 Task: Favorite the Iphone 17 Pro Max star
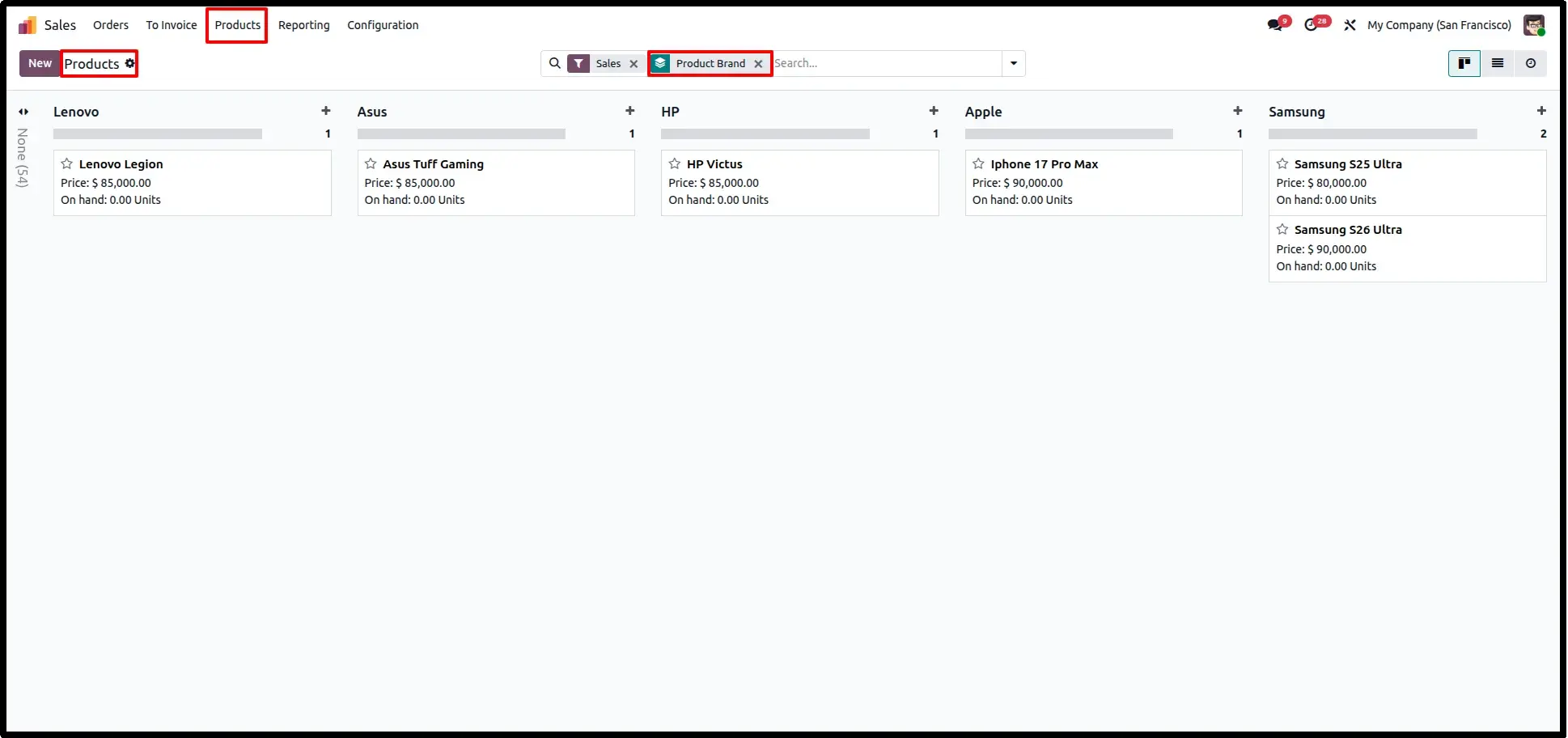(x=978, y=163)
